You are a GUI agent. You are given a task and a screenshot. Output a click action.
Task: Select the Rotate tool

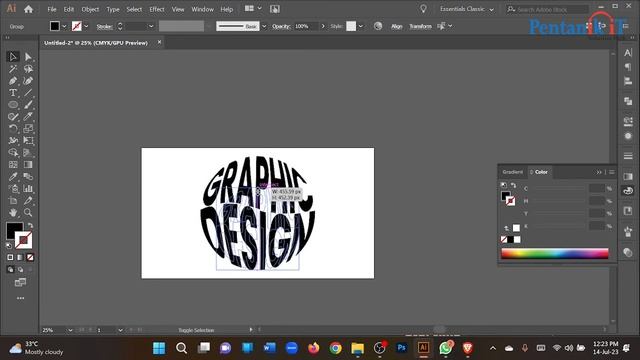click(x=13, y=129)
